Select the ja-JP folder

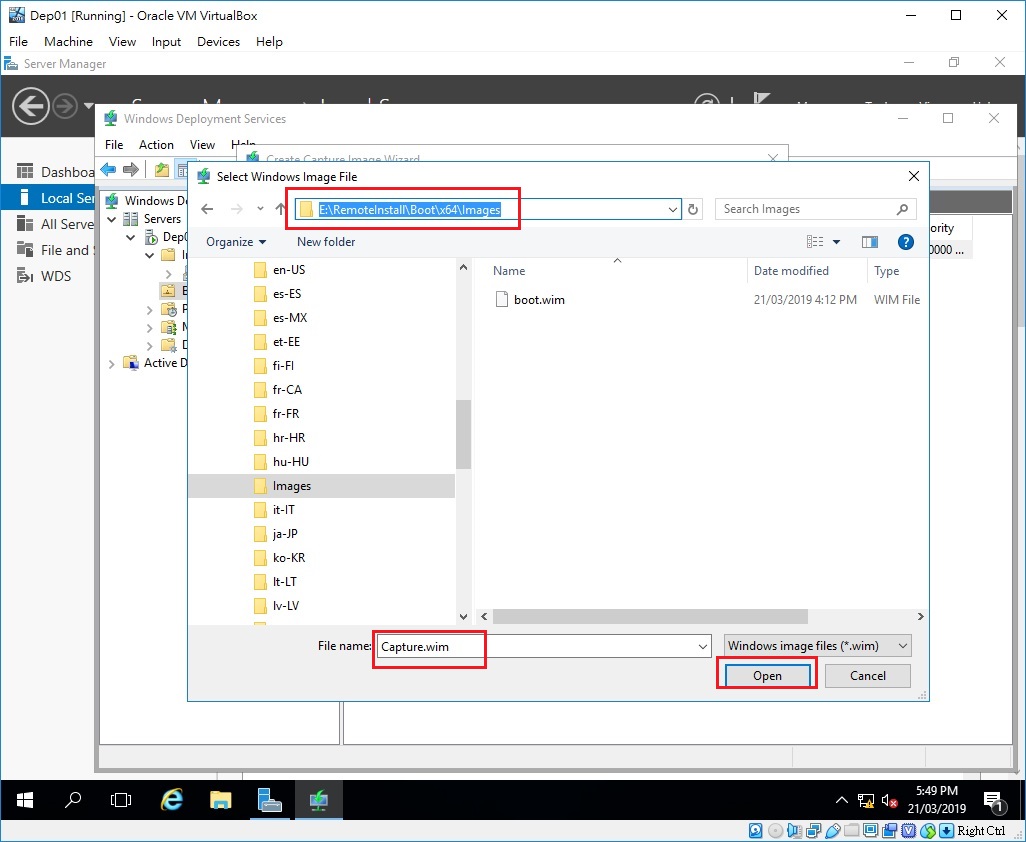click(285, 534)
